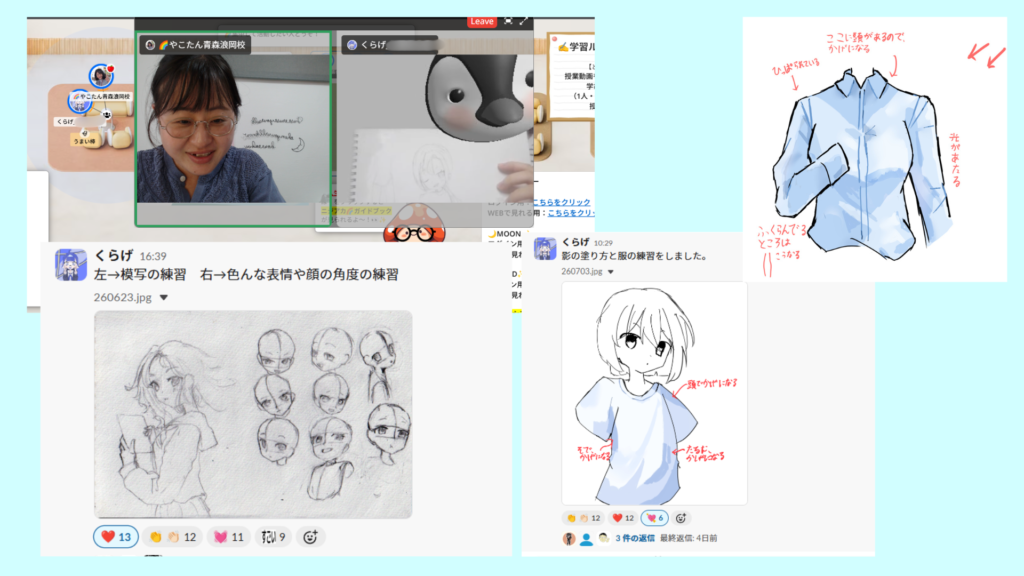1024x576 pixels.
Task: Open くらげ username on 10:29 post
Action: point(575,242)
